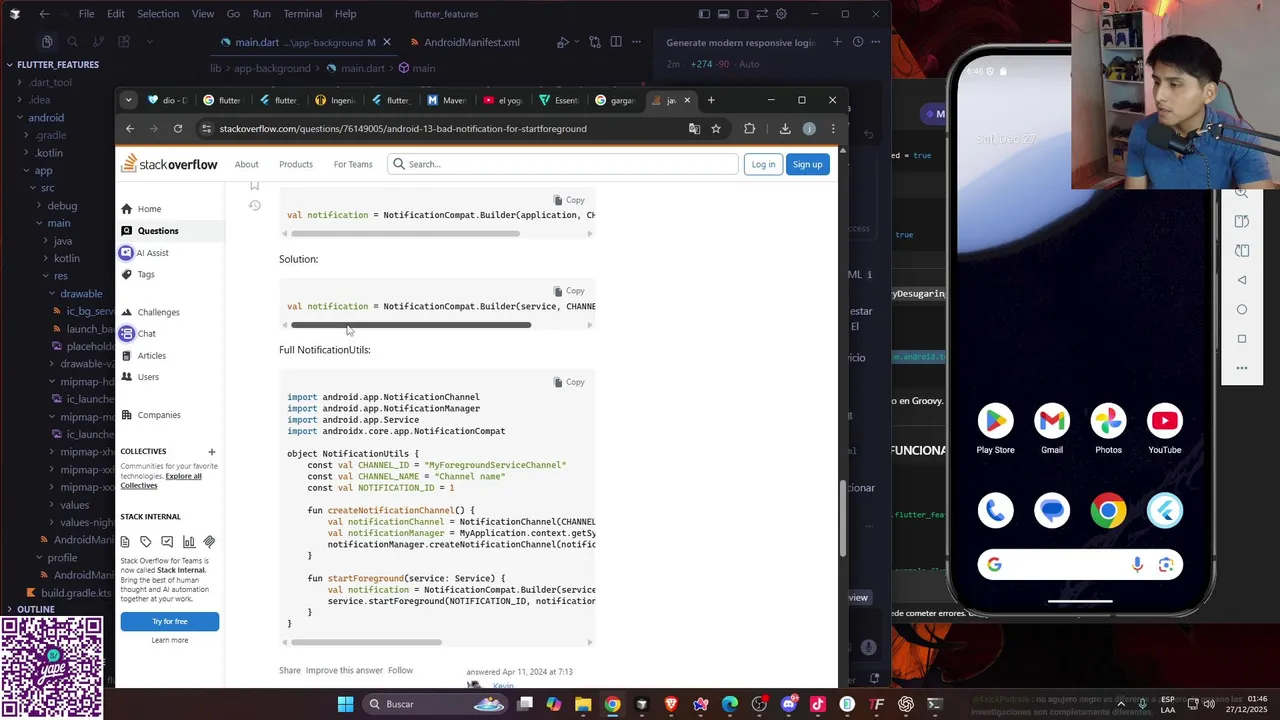The image size is (1280, 720).
Task: Open a new browser tab
Action: (711, 100)
